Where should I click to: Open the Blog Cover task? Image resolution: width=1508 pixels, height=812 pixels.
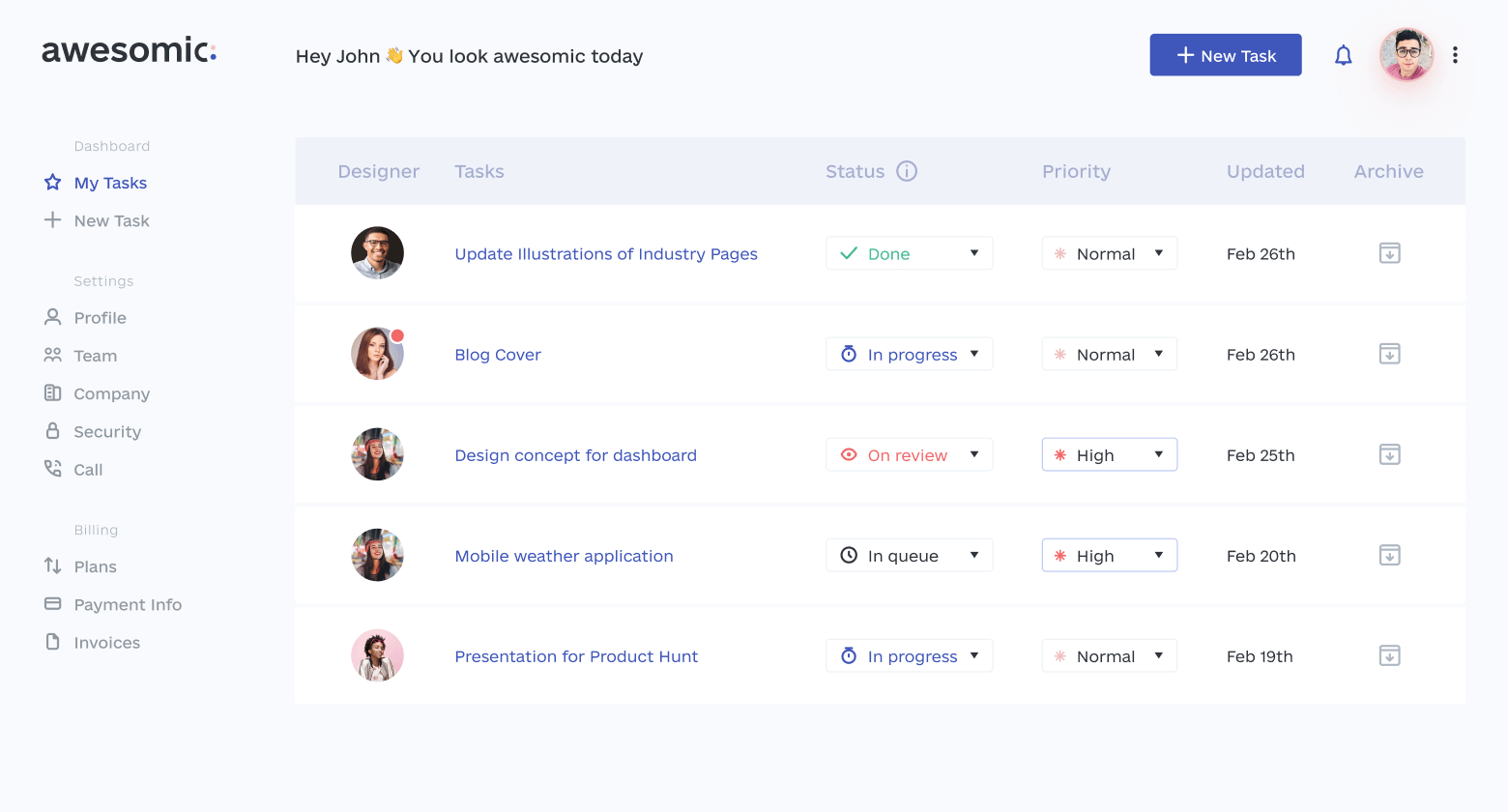tap(498, 355)
